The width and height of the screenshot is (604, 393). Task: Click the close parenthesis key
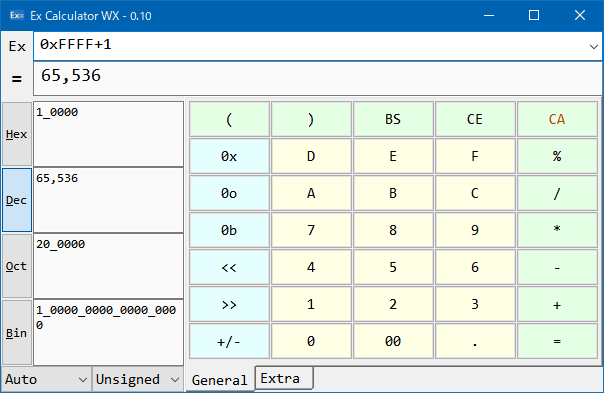pos(311,119)
